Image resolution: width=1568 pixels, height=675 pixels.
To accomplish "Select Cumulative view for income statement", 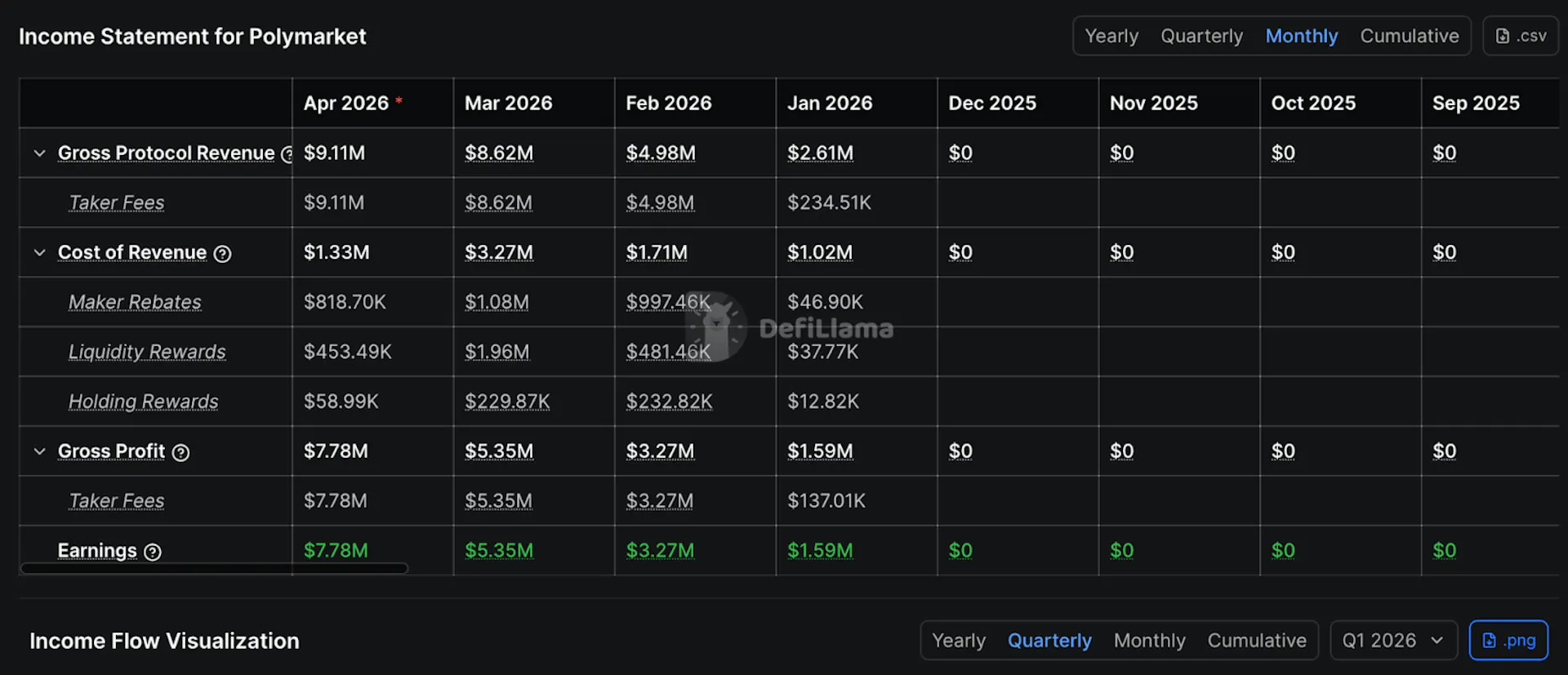I will [1409, 36].
